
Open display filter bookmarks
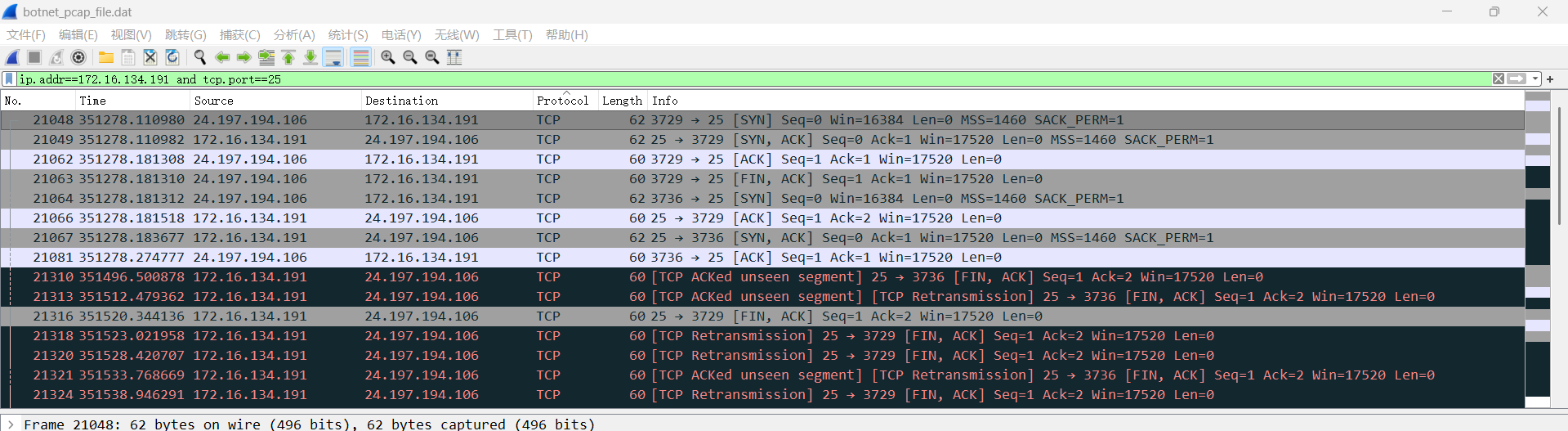9,79
